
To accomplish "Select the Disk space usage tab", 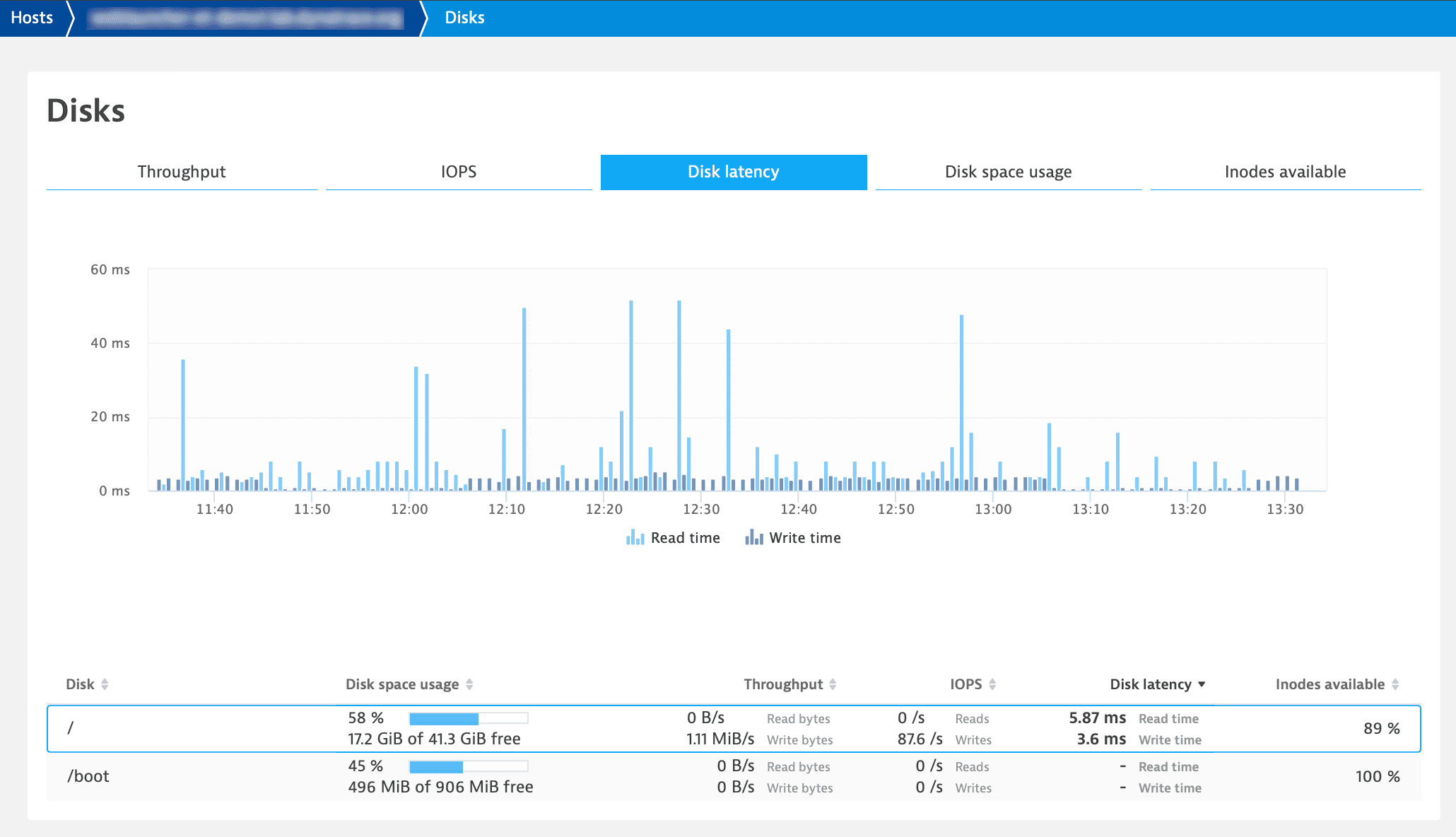I will 1008,172.
